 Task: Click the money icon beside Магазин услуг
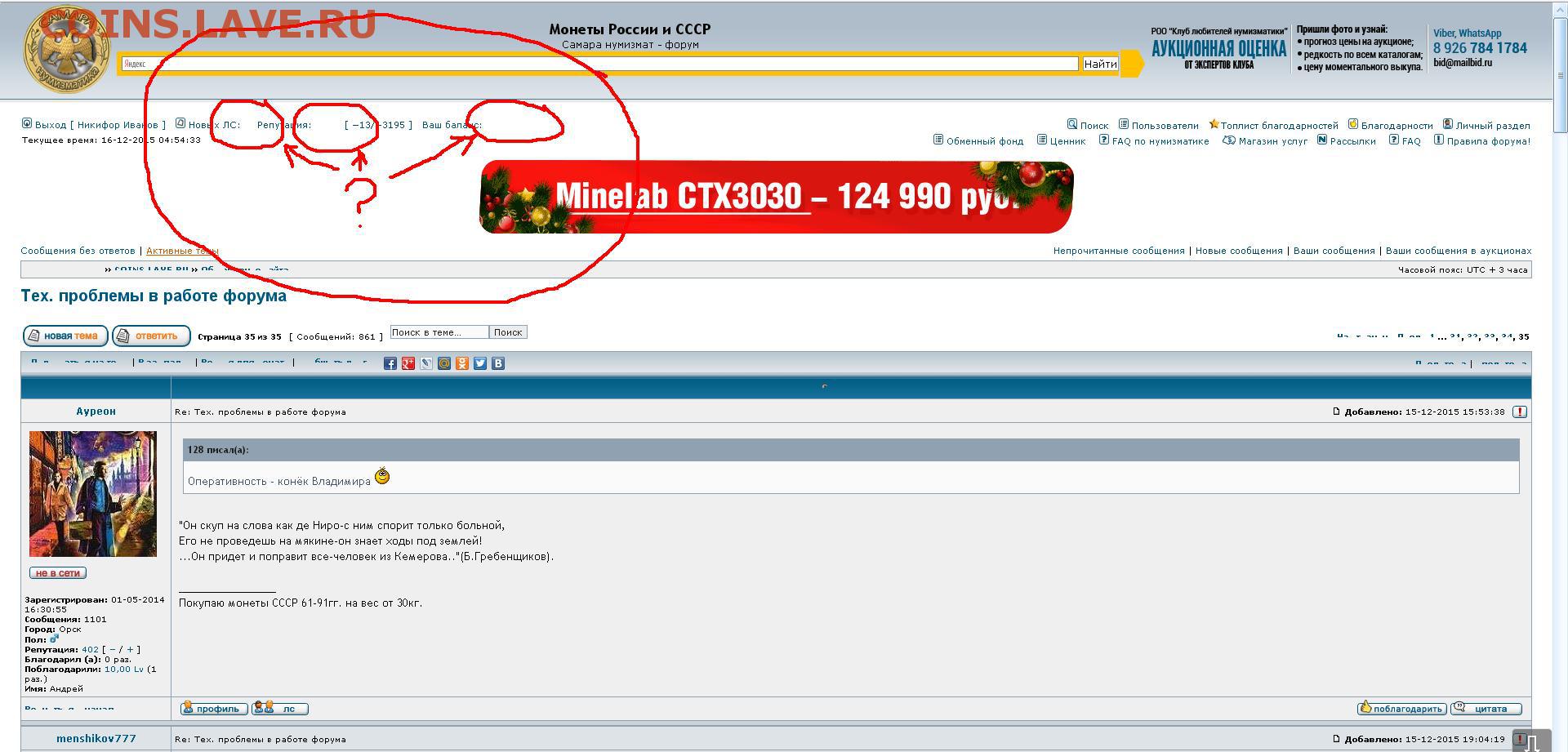pos(1228,140)
